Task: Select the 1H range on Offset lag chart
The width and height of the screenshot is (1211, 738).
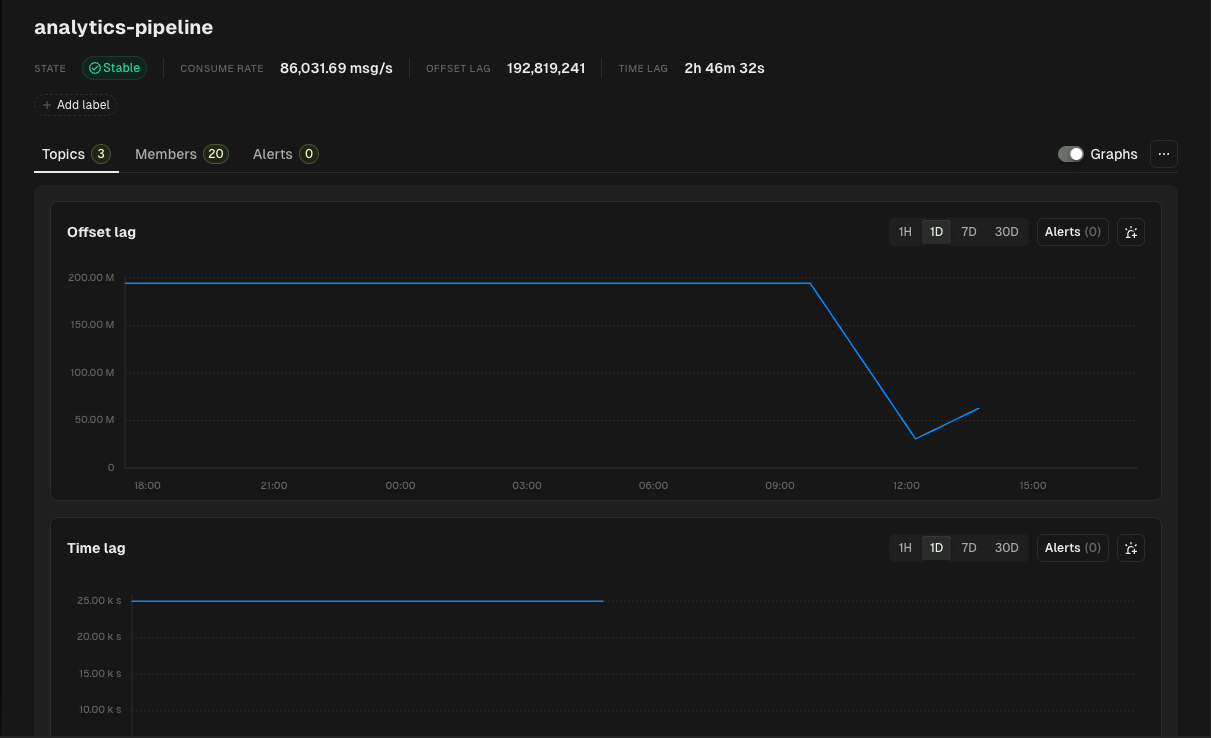Action: tap(905, 231)
